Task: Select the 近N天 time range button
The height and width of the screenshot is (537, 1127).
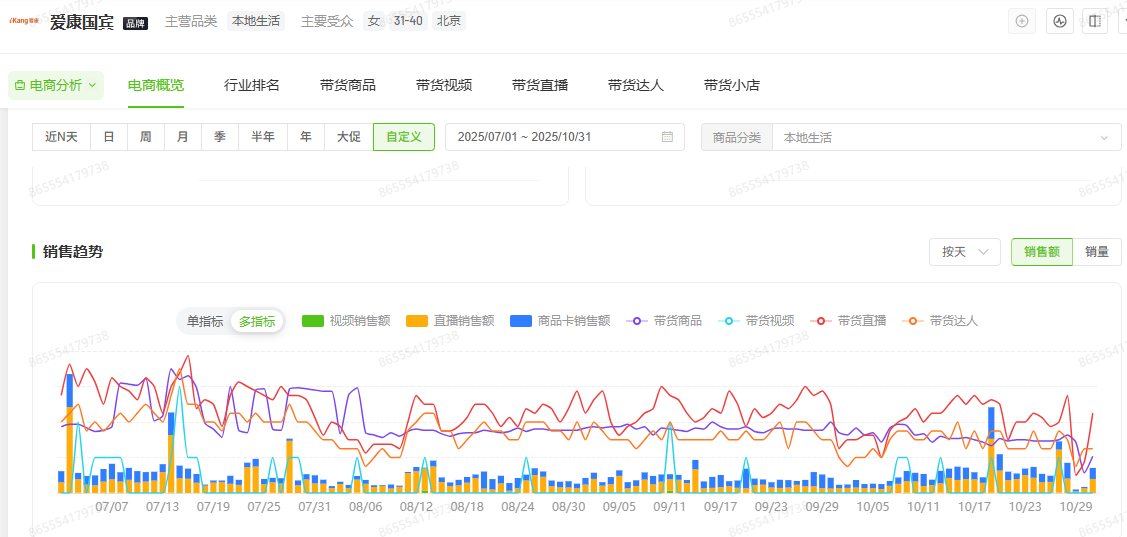Action: pos(61,137)
